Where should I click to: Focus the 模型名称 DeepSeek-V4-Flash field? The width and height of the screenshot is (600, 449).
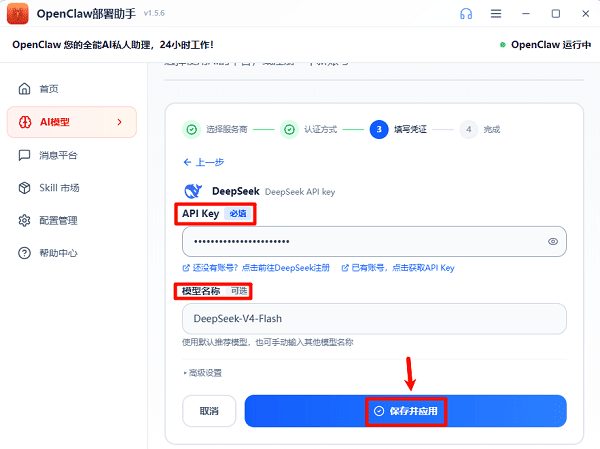[x=374, y=319]
